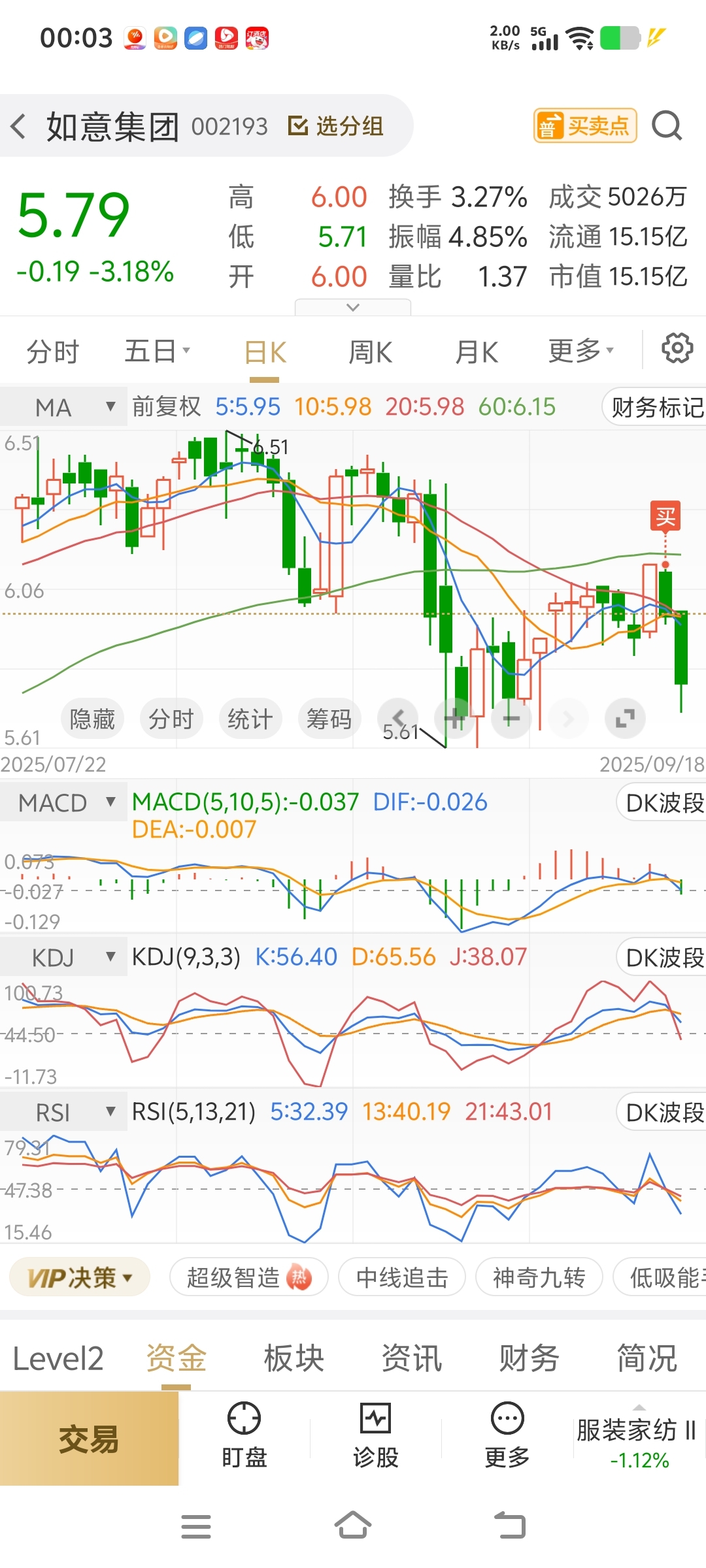Expand 五日 period dropdown

(158, 351)
